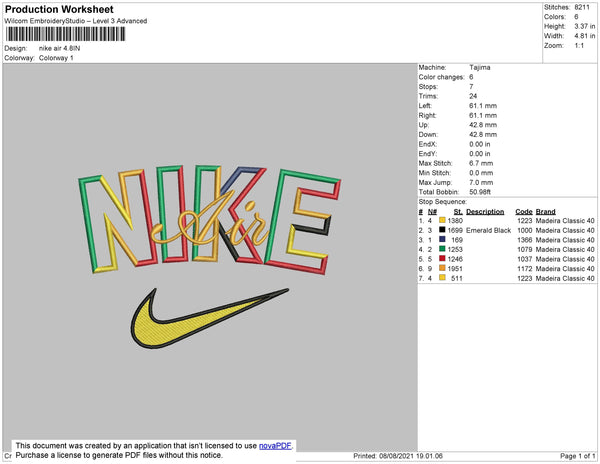Click the Stops value '7'
The height and width of the screenshot is (464, 600).
471,86
